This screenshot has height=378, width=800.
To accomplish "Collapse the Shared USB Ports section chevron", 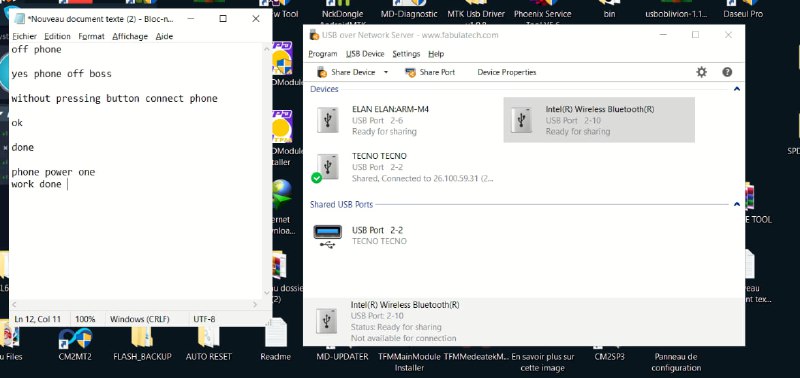I will coord(736,204).
